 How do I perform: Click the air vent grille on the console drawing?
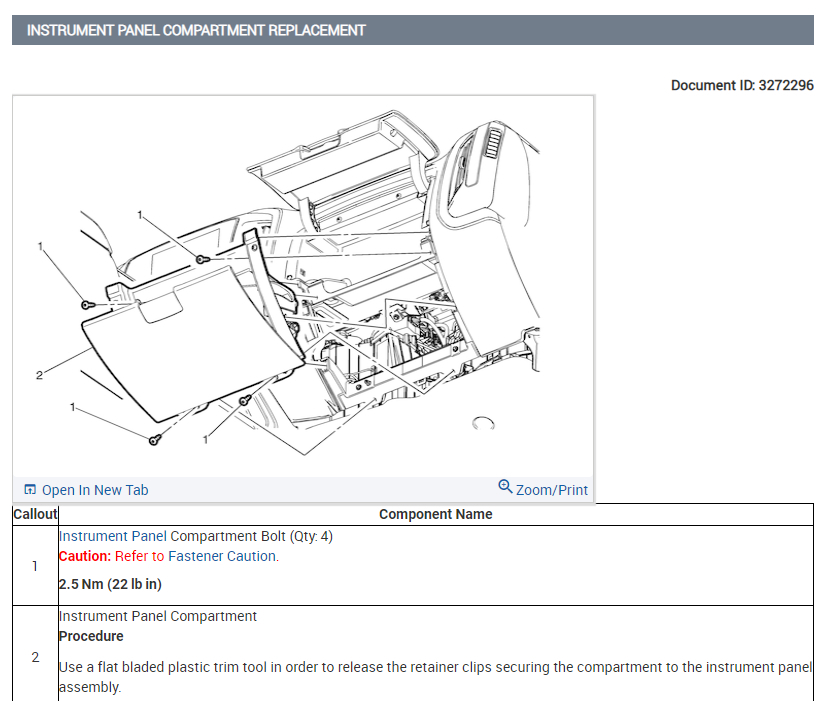[493, 141]
